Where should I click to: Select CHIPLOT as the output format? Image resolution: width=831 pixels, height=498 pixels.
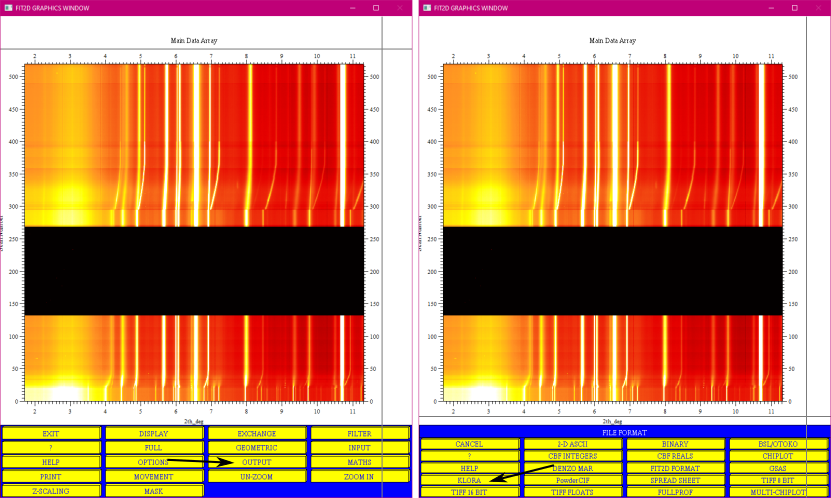pyautogui.click(x=778, y=456)
